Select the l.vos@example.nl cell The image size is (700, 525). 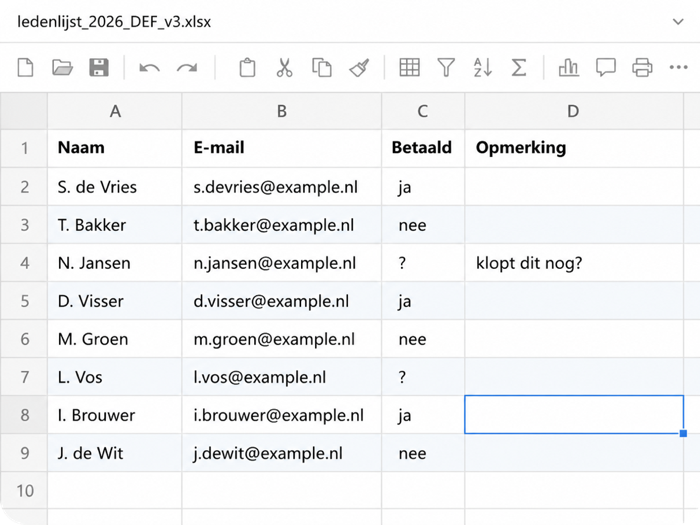pyautogui.click(x=282, y=377)
